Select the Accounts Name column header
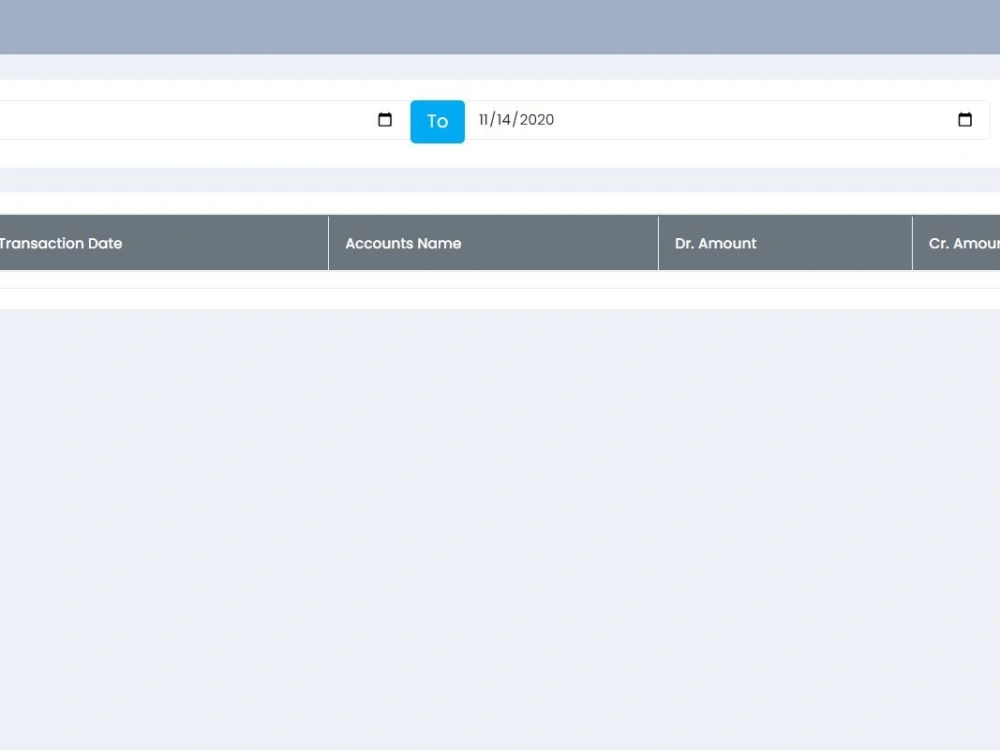1000x750 pixels. [x=403, y=243]
